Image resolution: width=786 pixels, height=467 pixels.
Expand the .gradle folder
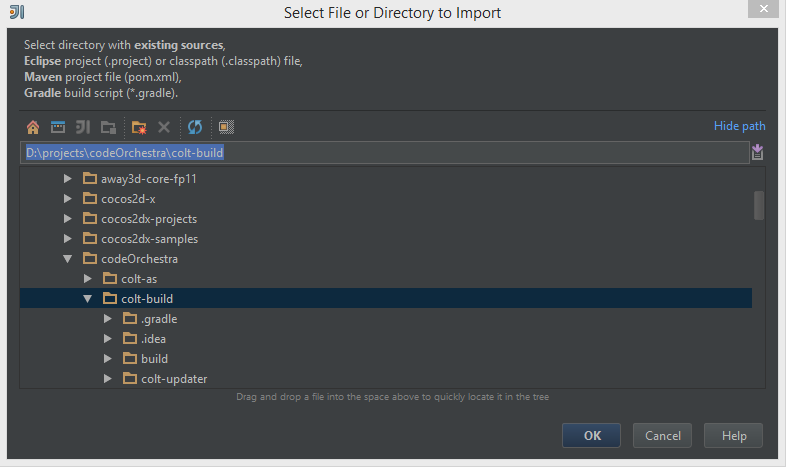108,319
